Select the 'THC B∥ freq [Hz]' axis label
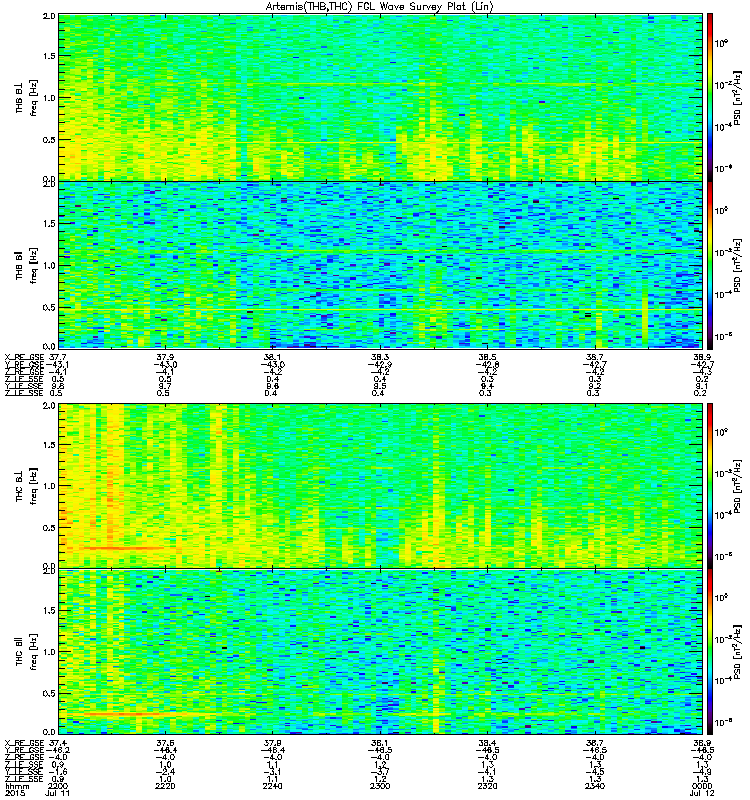Image resolution: width=750 pixels, height=800 pixels. [26, 652]
